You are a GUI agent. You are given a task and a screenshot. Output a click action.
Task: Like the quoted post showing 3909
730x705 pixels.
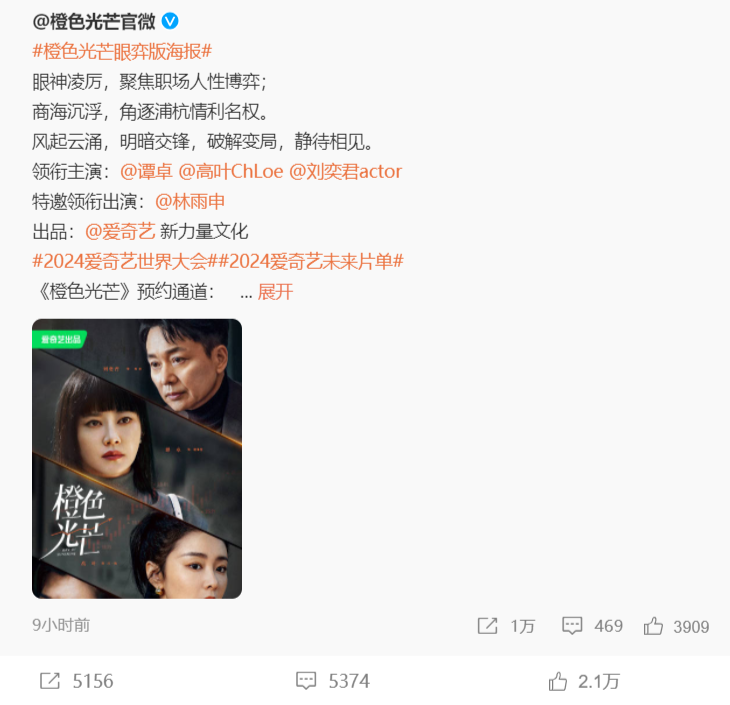pyautogui.click(x=653, y=626)
